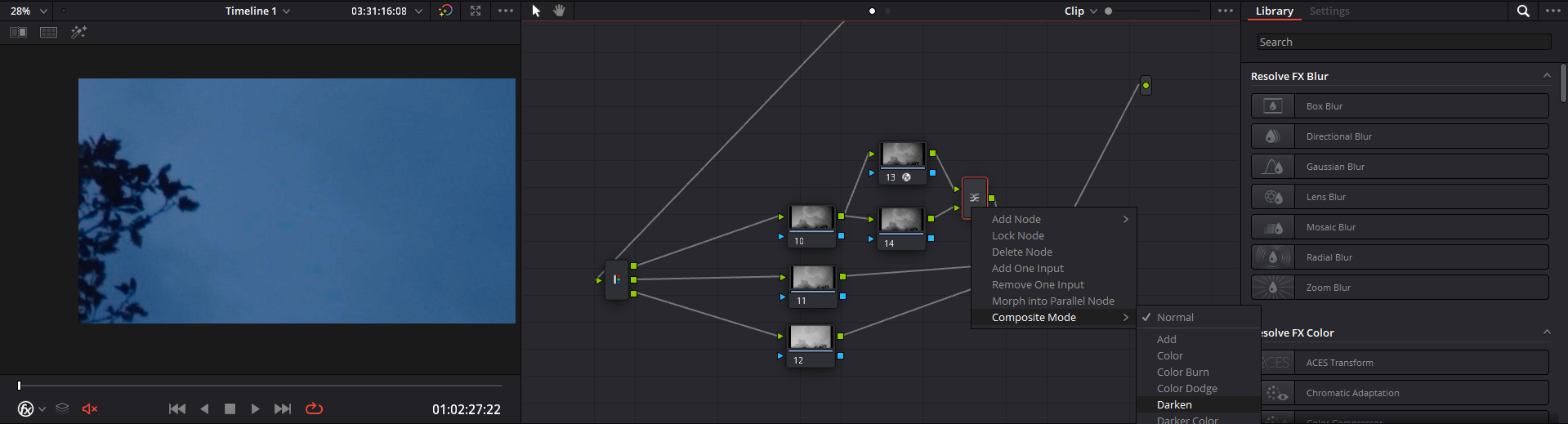Image resolution: width=1568 pixels, height=424 pixels.
Task: Expand viewer to full screen
Action: coord(476,11)
